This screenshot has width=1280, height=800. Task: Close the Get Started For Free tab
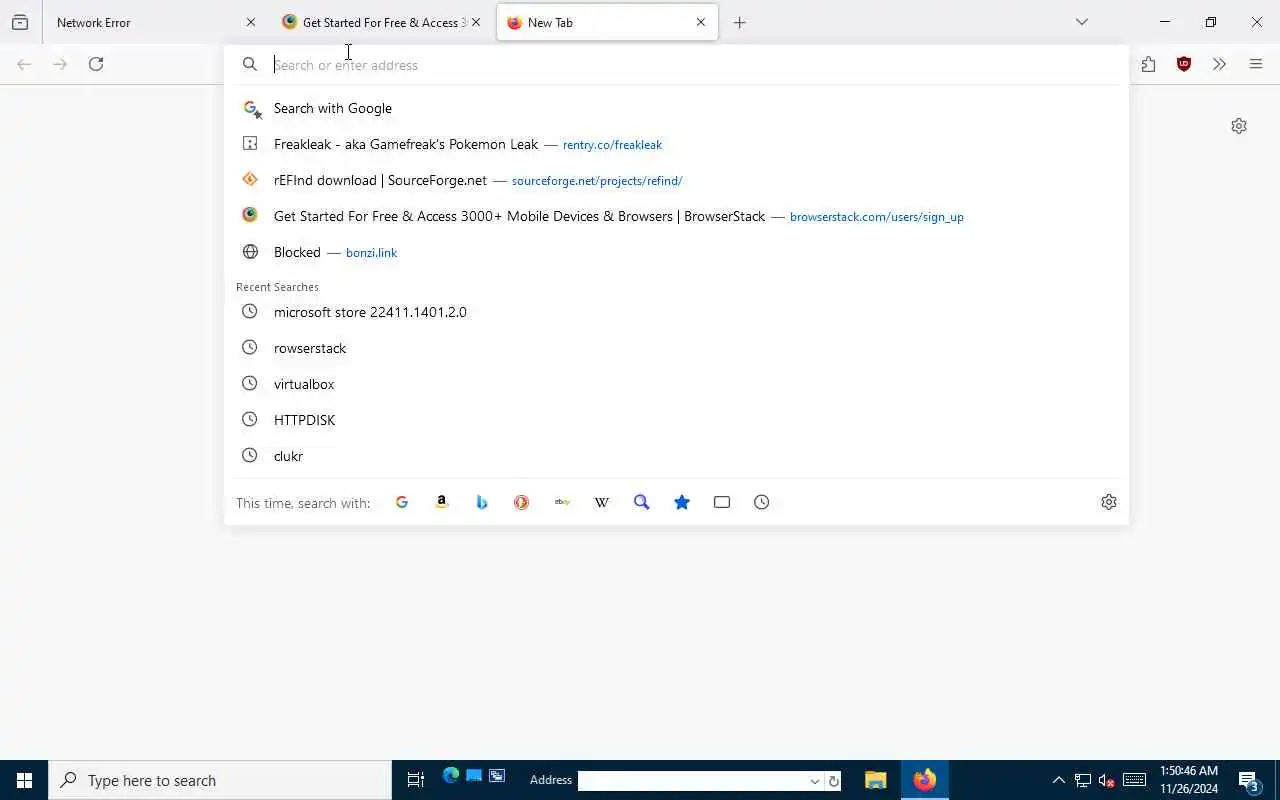(476, 22)
